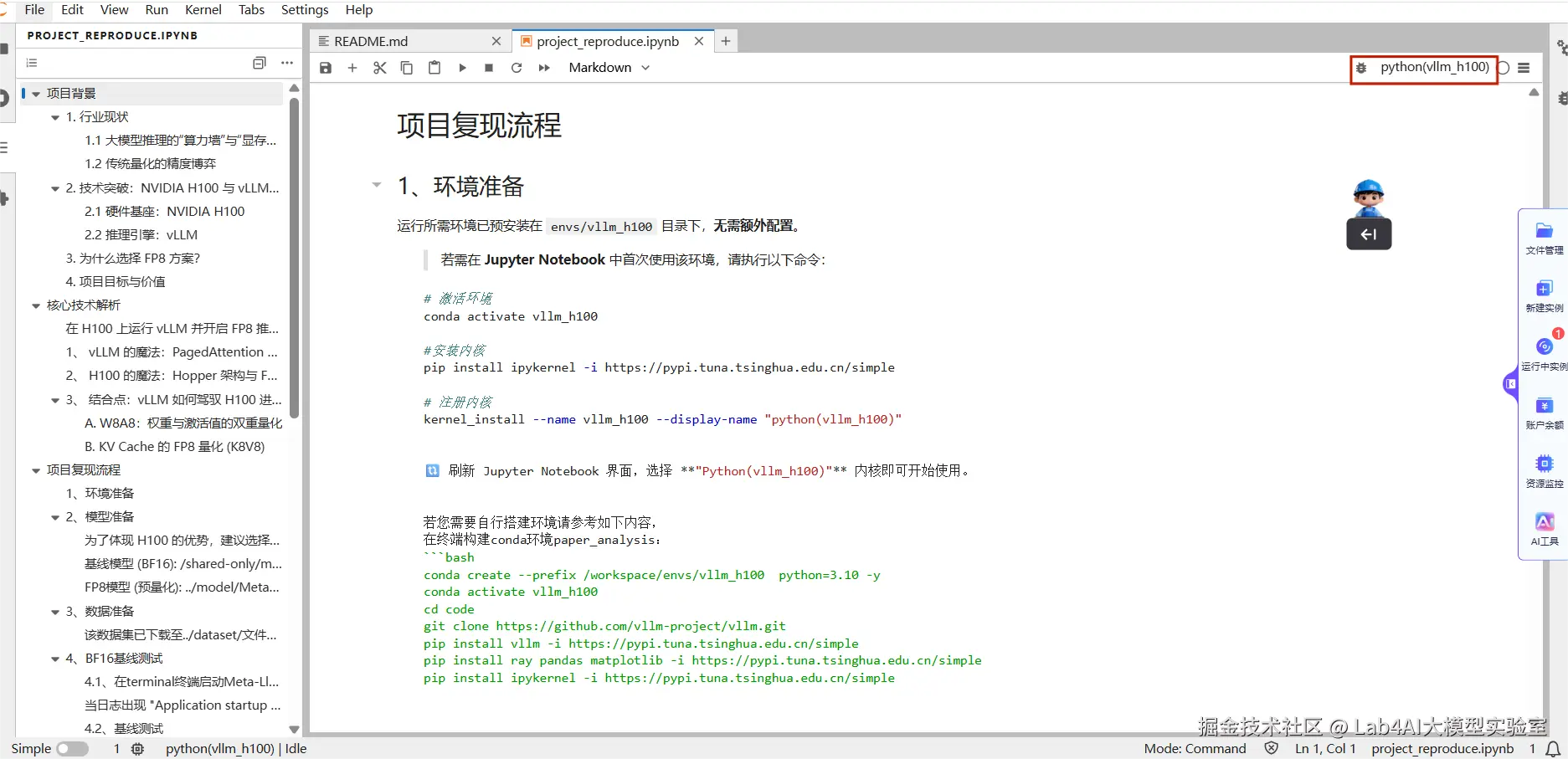
Task: Restart the kernel
Action: coord(517,68)
